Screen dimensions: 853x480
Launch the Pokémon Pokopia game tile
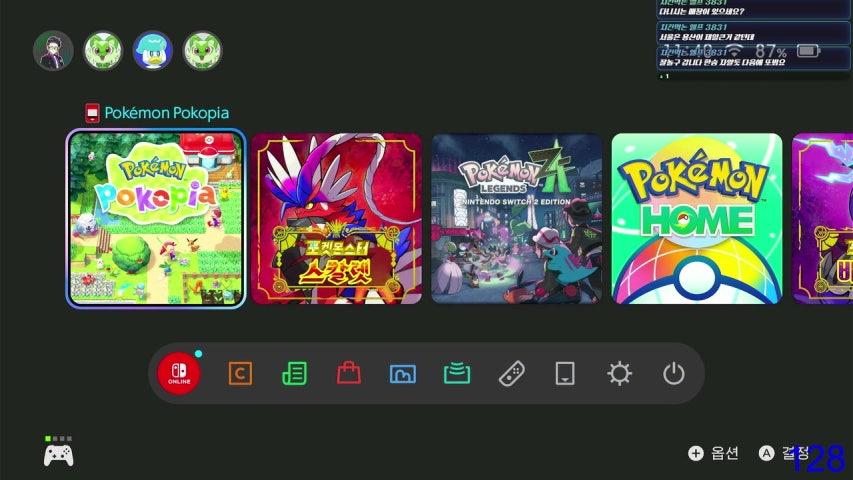[x=156, y=218]
